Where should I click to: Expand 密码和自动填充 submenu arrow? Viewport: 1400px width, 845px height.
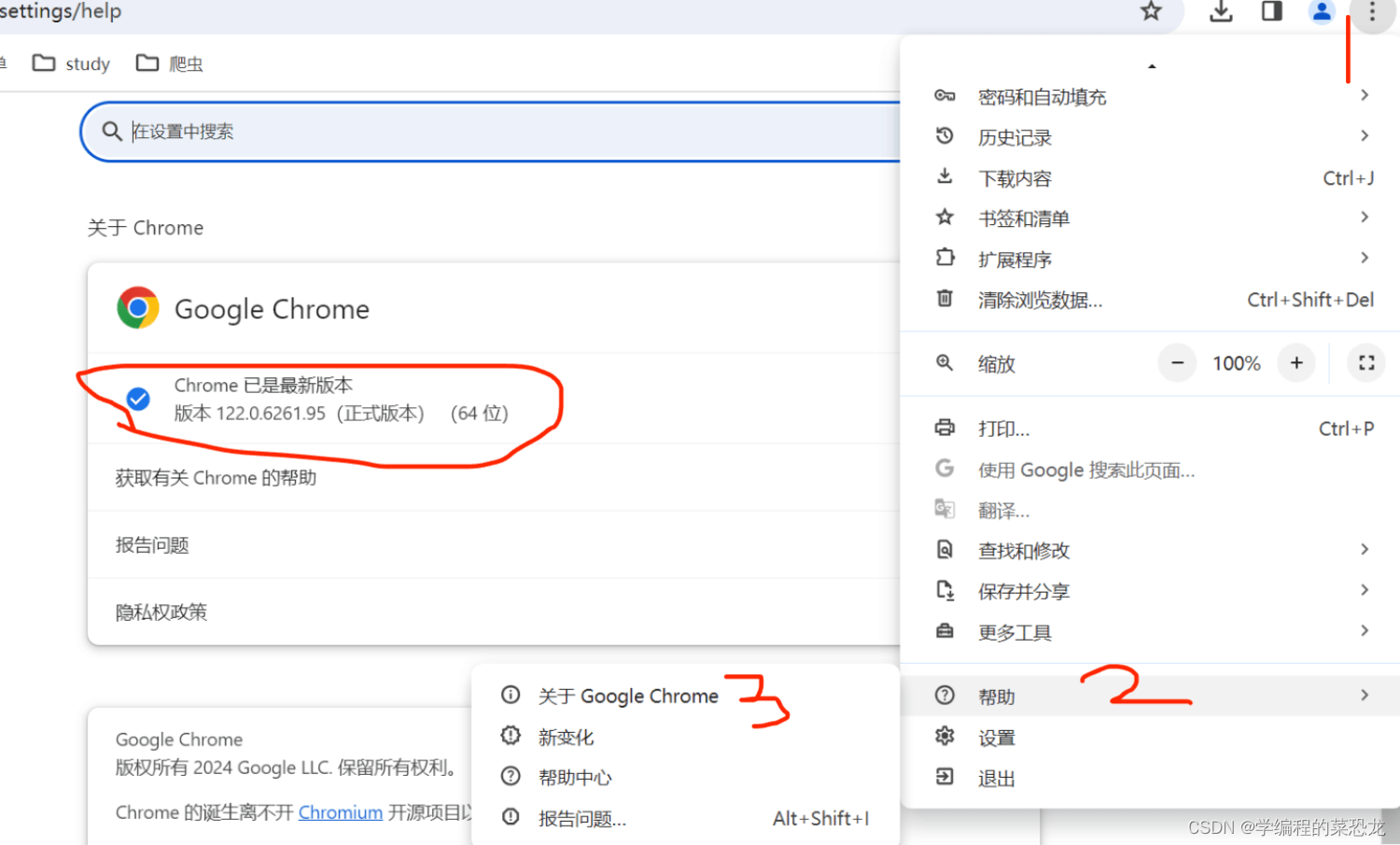1365,95
